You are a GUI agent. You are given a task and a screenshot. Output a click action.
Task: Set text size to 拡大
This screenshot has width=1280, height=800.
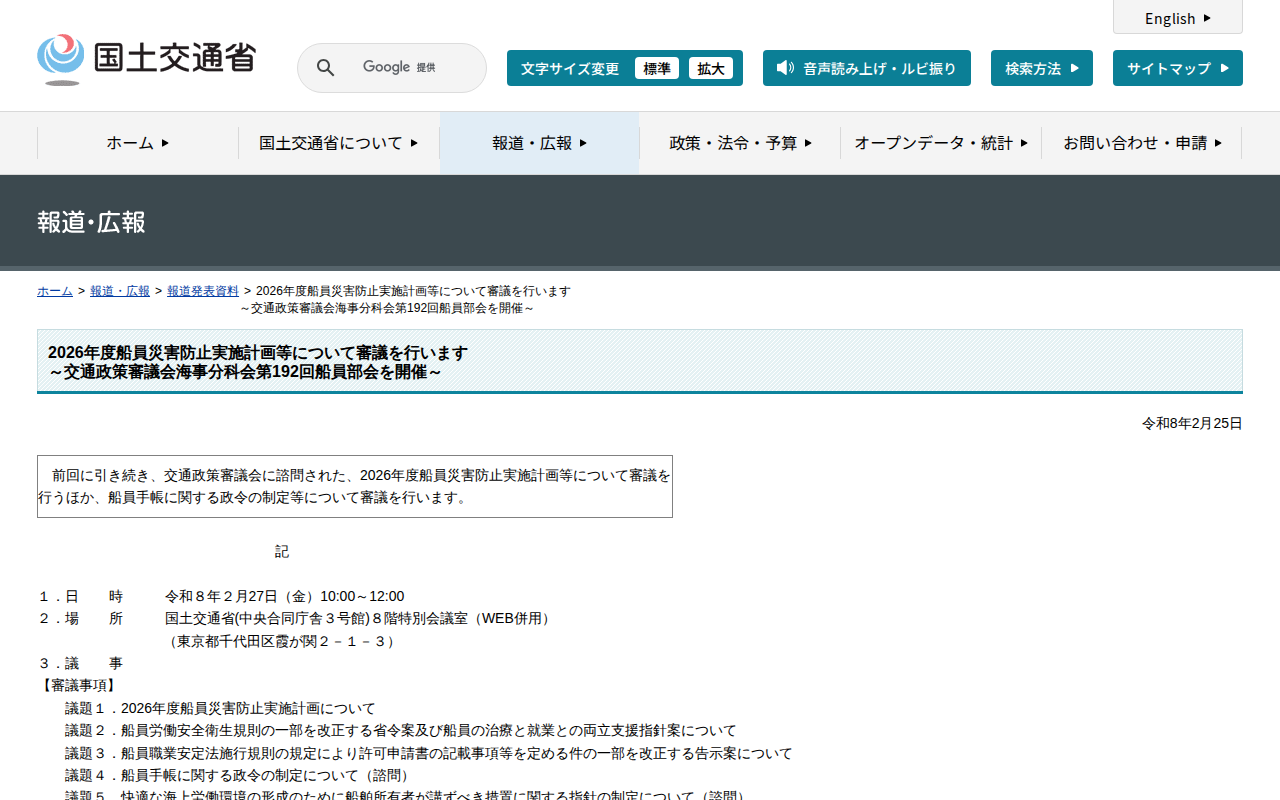tap(710, 68)
